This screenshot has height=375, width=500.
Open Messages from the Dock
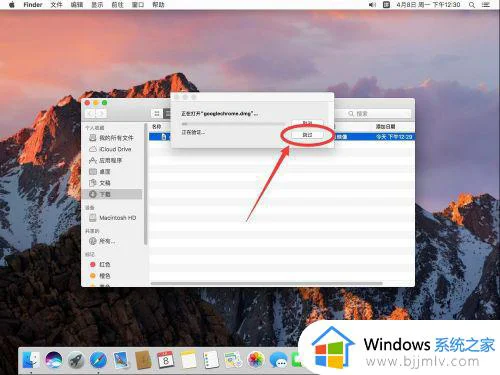pos(278,360)
